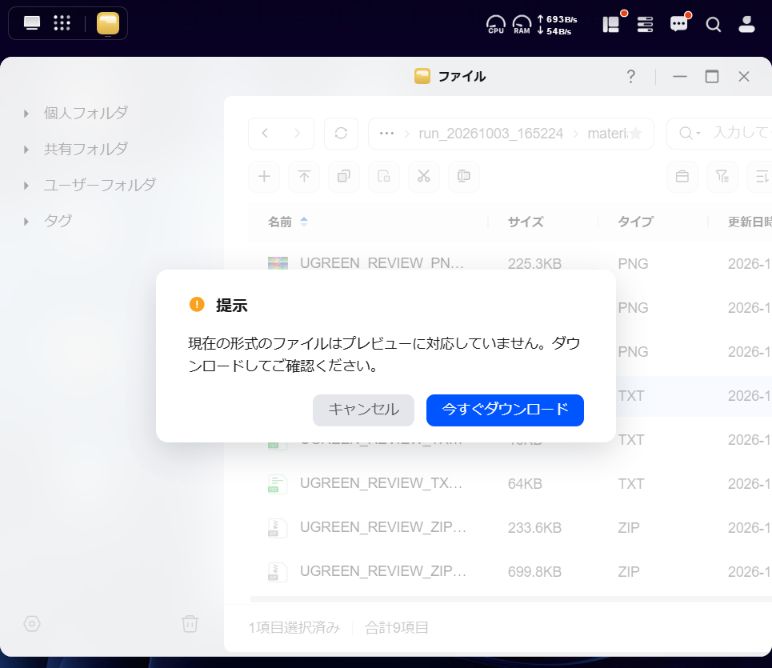Image resolution: width=772 pixels, height=668 pixels.
Task: Click サイズ column header
Action: [525, 222]
